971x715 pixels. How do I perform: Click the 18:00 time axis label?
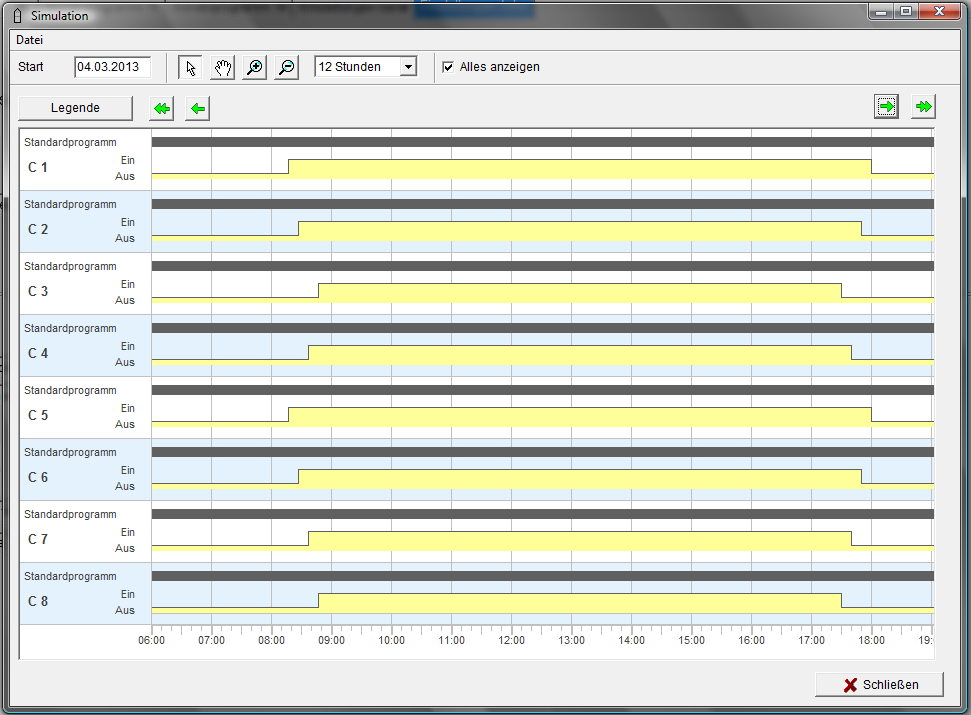[871, 640]
